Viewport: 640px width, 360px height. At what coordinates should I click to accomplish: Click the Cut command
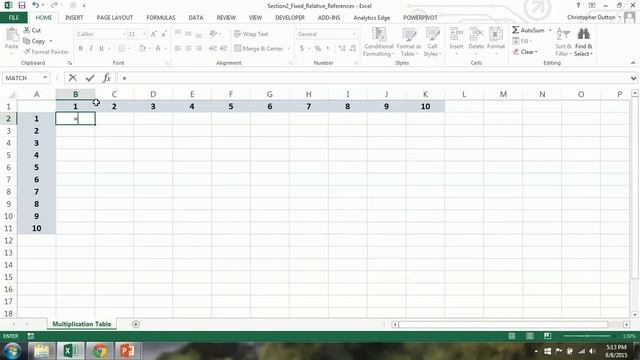click(32, 30)
